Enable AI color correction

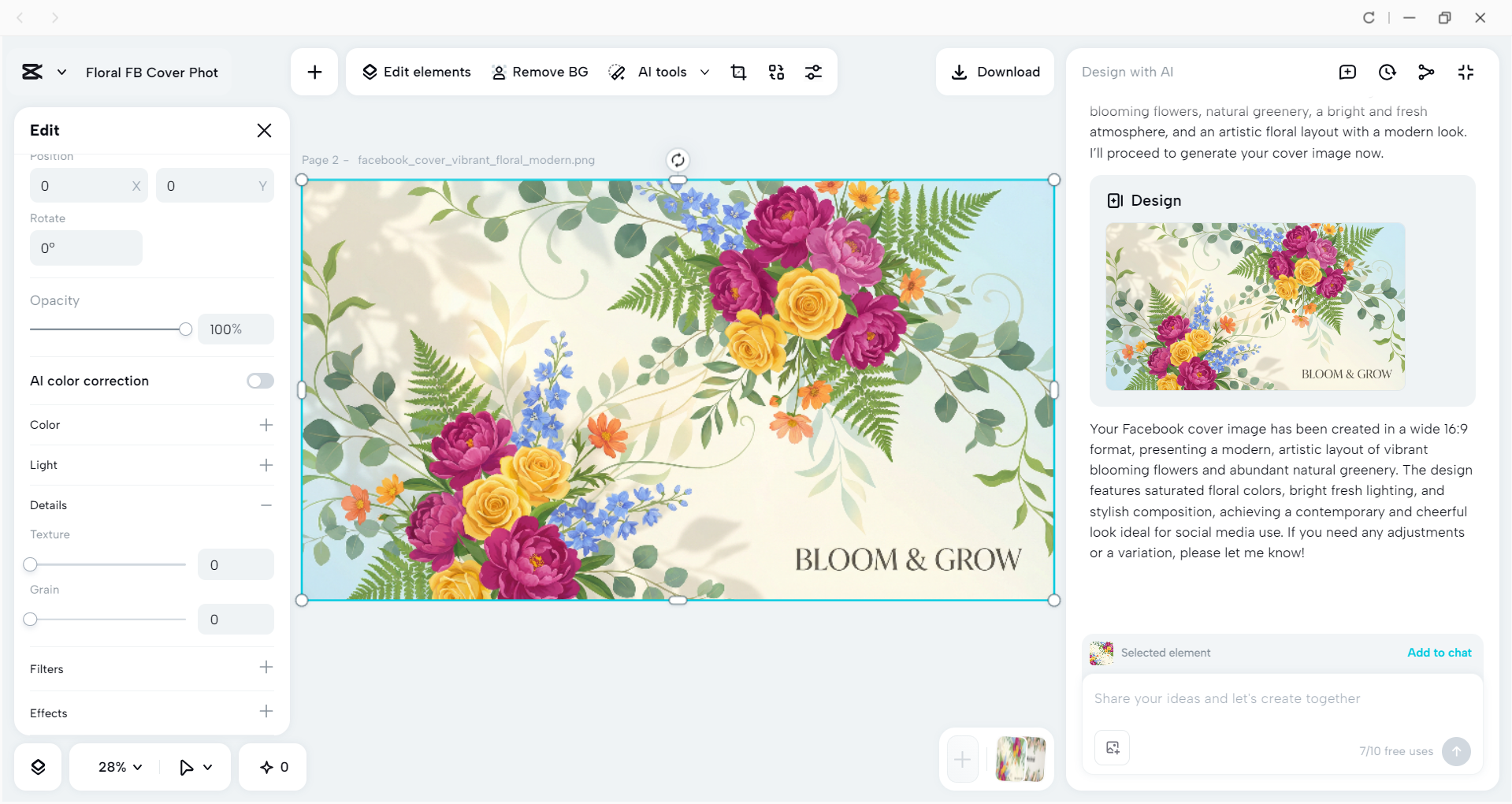pos(260,381)
